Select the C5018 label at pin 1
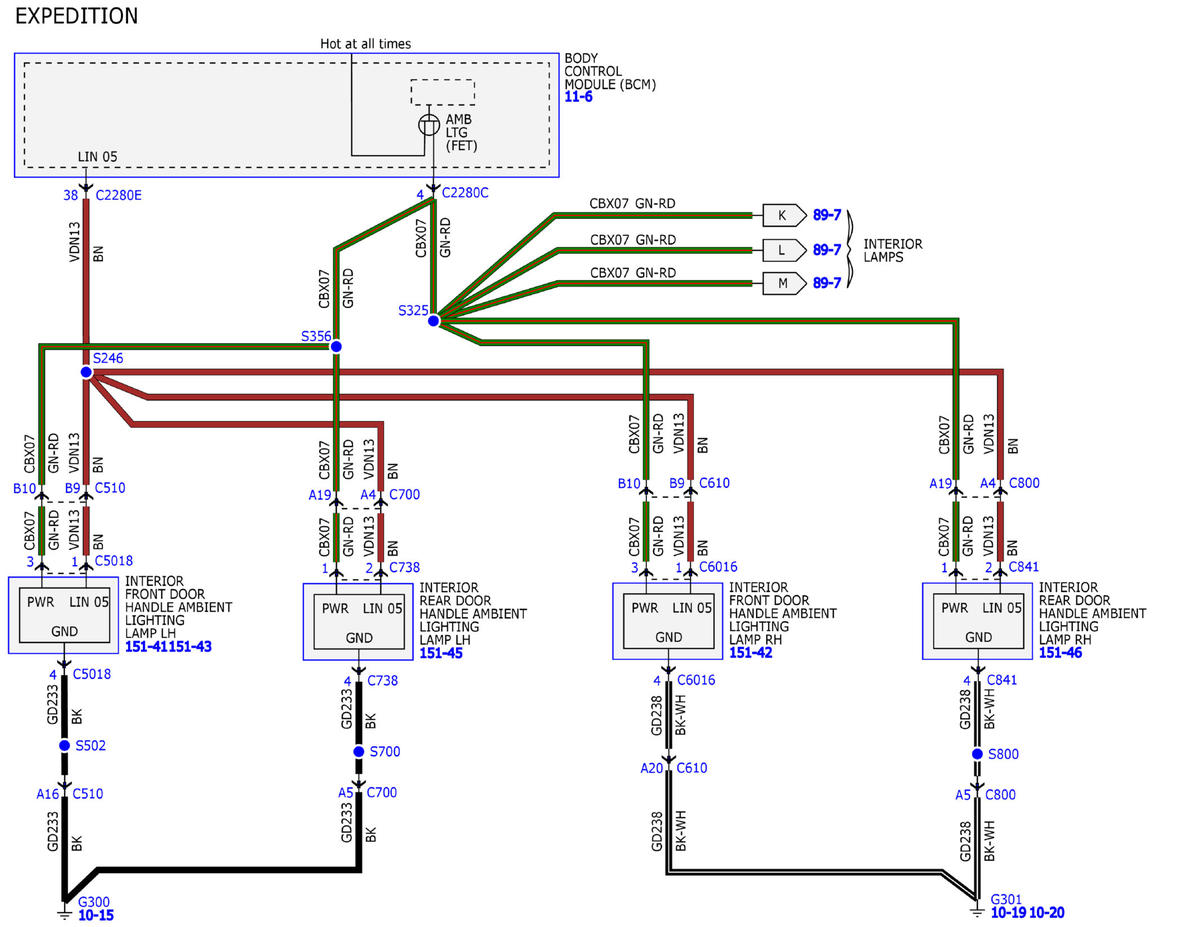The width and height of the screenshot is (1200, 927). point(113,561)
